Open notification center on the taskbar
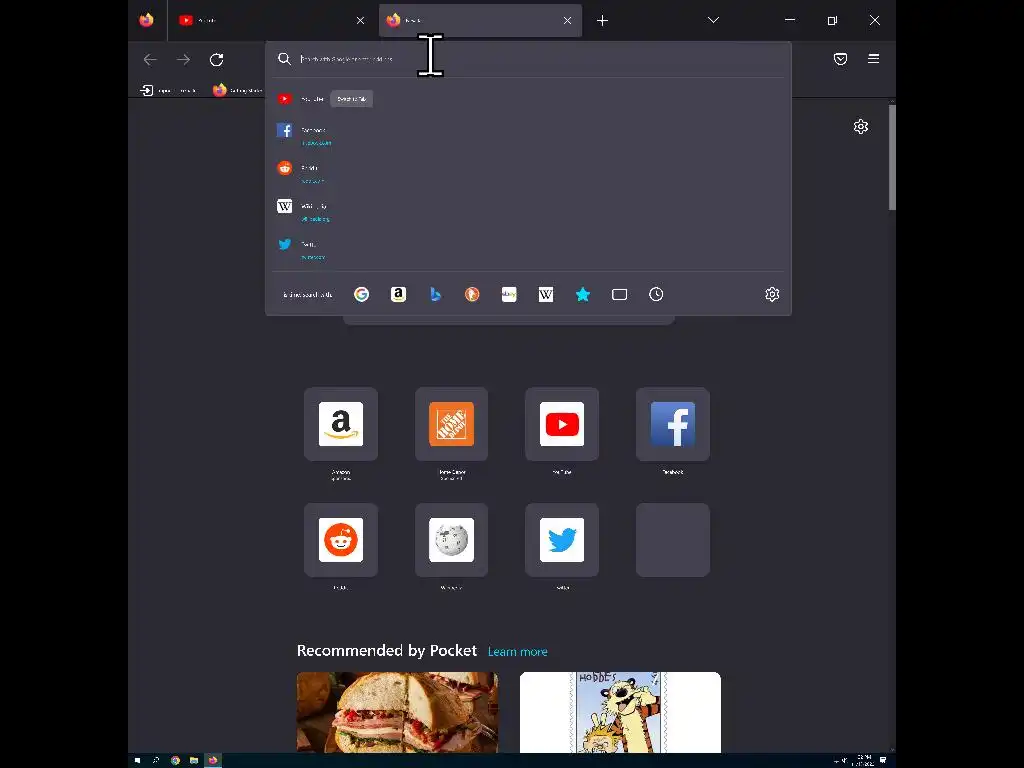Screen dimensions: 1024x768 click(883, 760)
